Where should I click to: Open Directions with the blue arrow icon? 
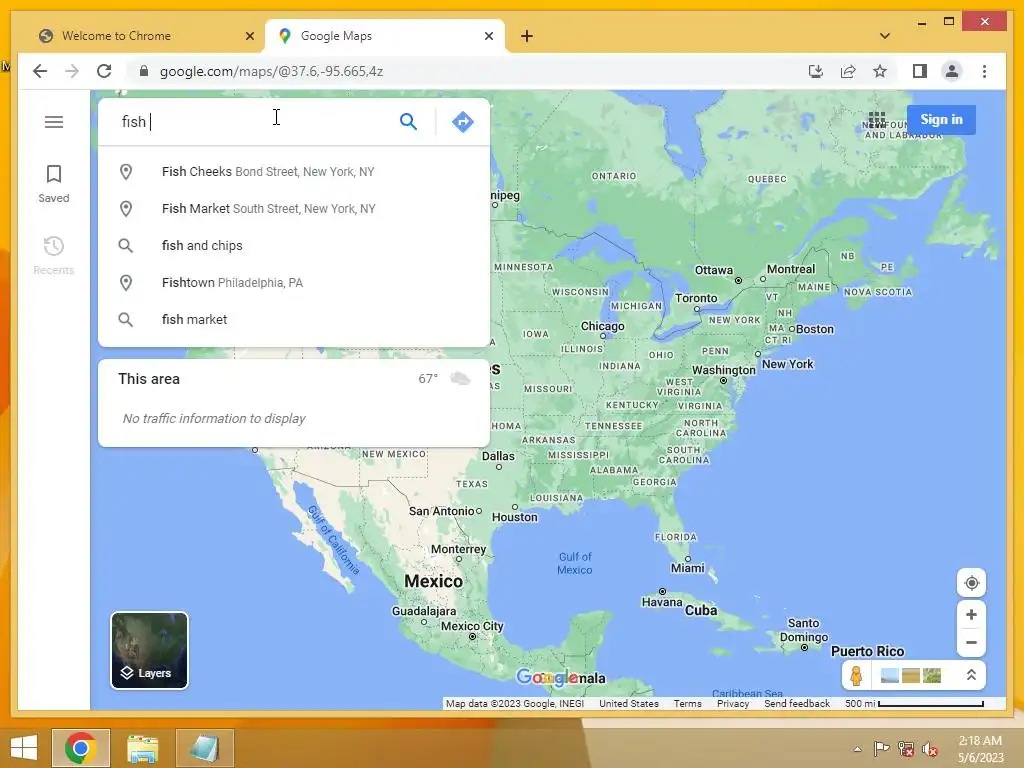pyautogui.click(x=462, y=121)
